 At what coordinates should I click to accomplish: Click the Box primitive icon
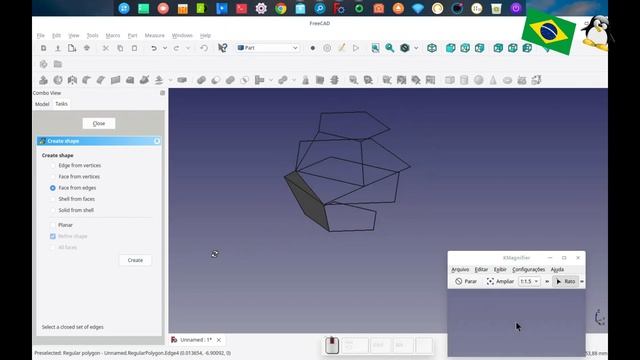450,80
